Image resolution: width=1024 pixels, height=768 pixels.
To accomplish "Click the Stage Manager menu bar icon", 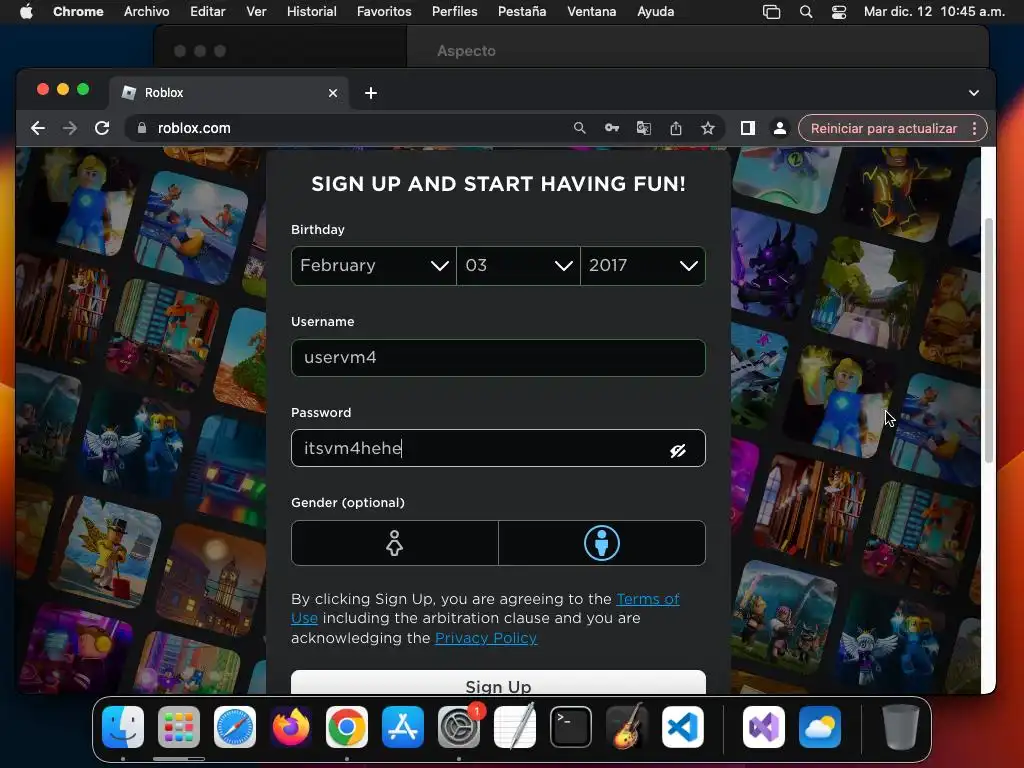I will 772,12.
